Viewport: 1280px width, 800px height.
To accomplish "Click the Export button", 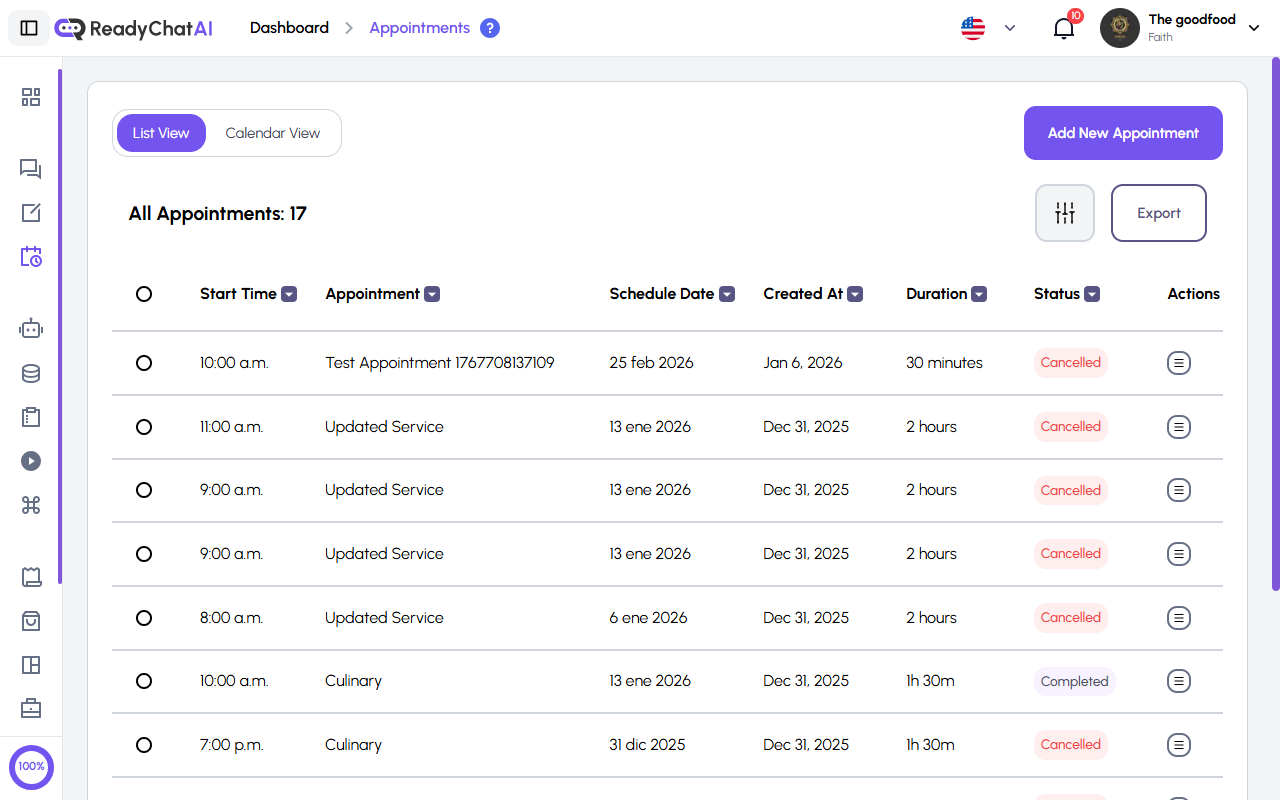I will (1158, 213).
